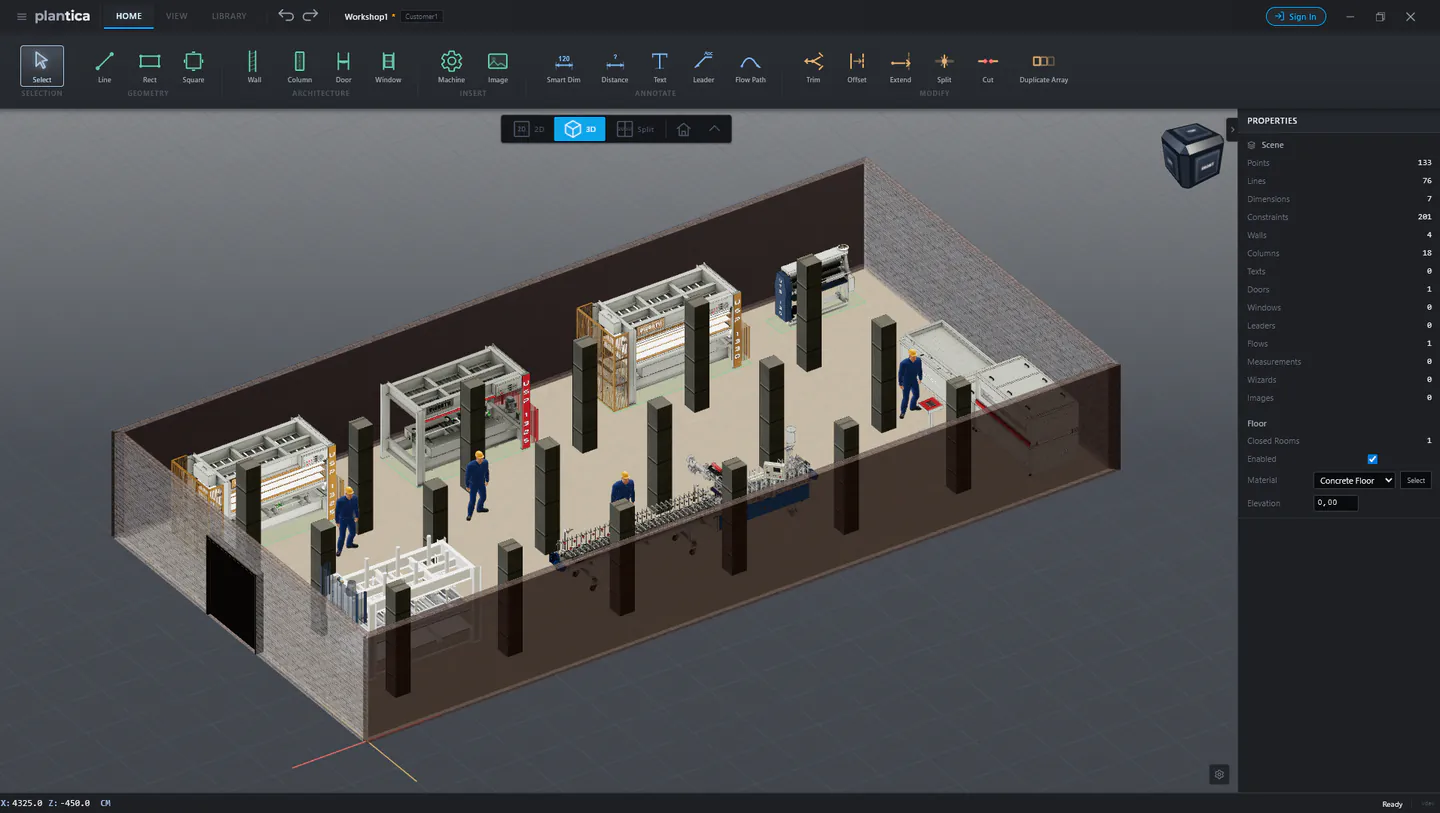Activate the Flow Path tool
The height and width of the screenshot is (813, 1440).
[x=750, y=66]
